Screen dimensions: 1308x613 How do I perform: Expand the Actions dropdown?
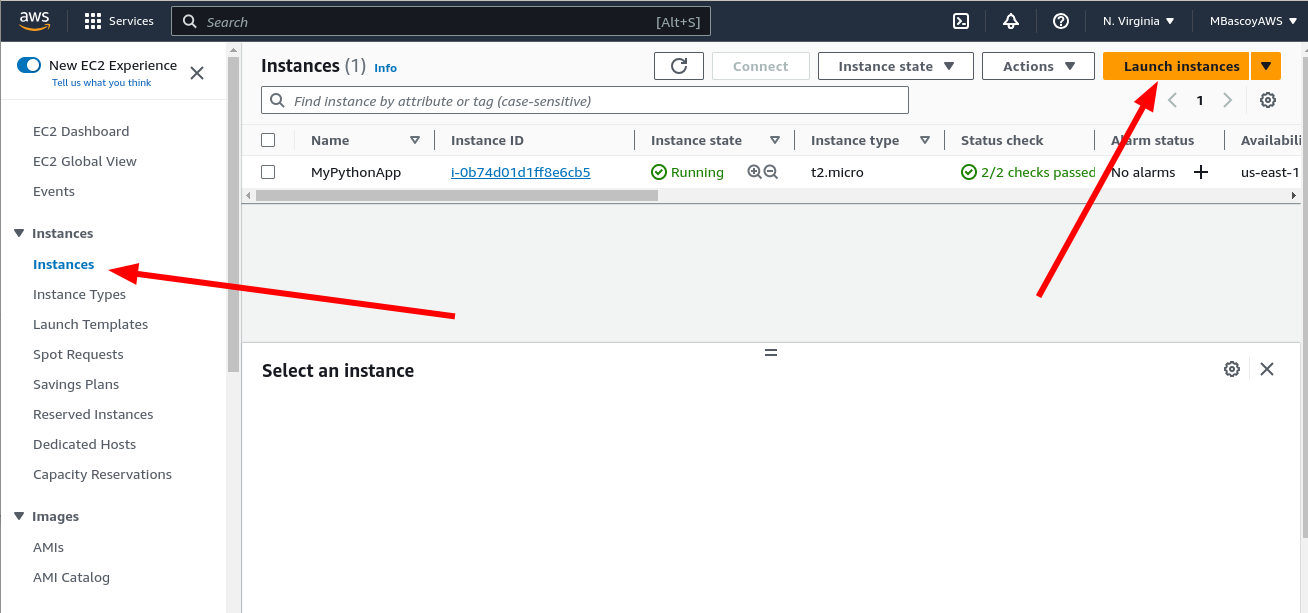[1038, 66]
